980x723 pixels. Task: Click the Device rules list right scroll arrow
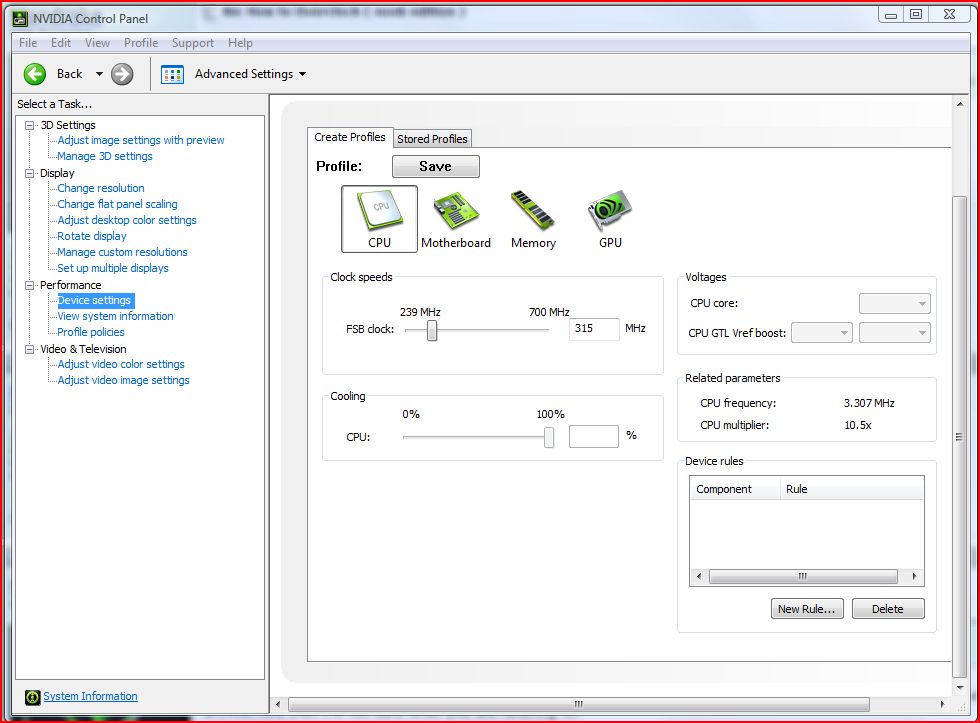[x=914, y=576]
